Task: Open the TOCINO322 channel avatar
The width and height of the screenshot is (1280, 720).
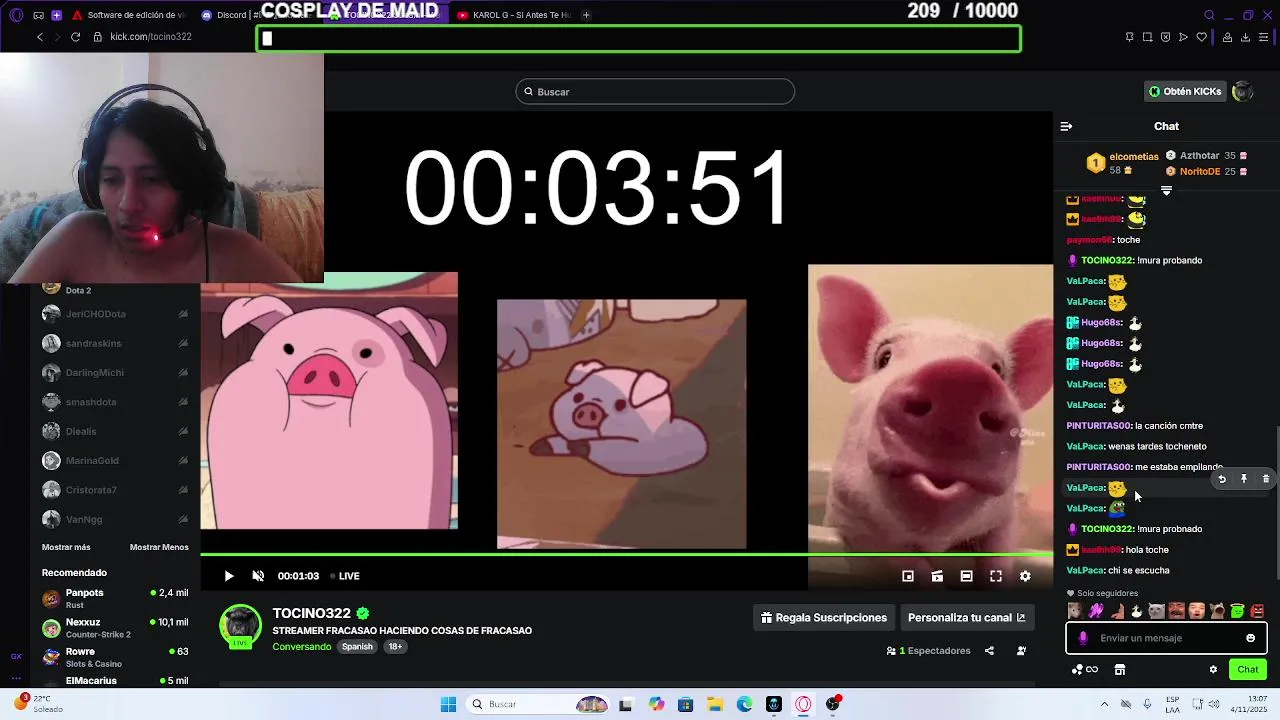Action: (x=240, y=627)
